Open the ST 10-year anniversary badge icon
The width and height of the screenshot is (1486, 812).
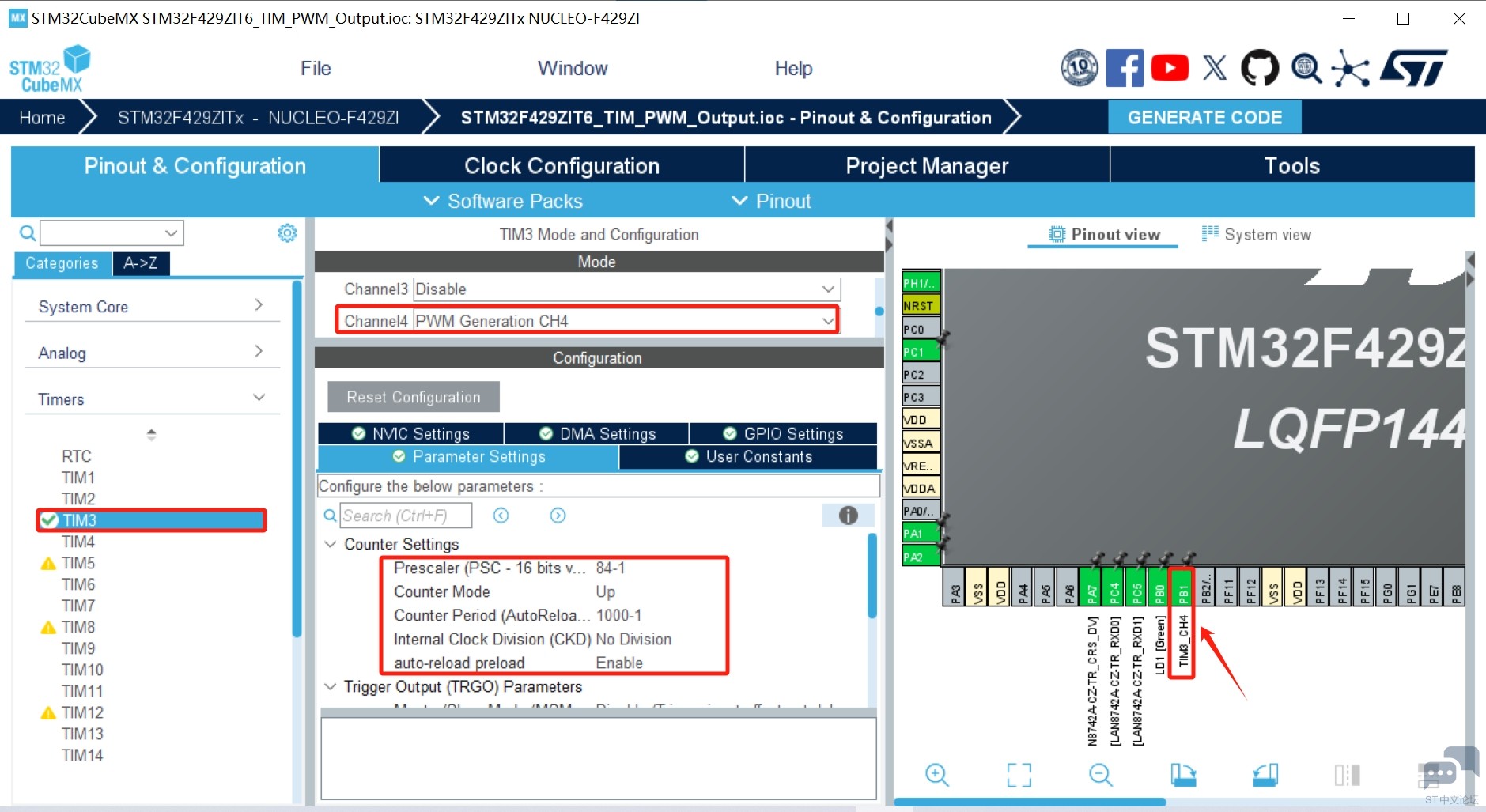click(x=1079, y=68)
